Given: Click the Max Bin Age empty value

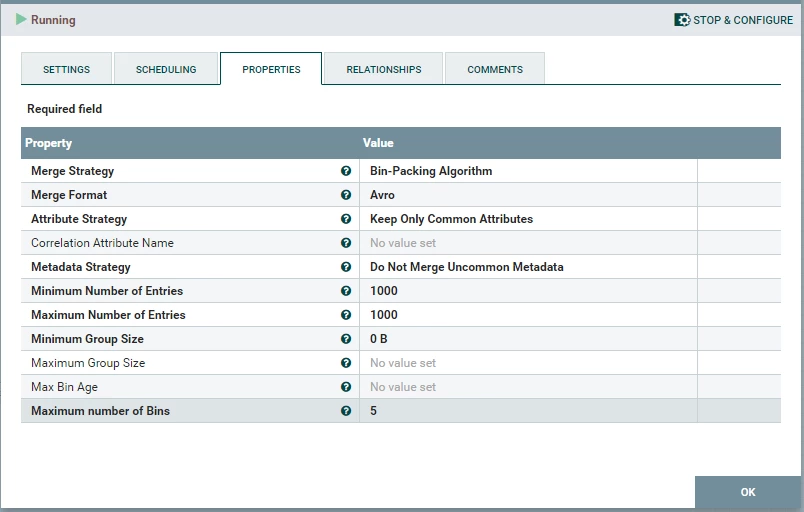Looking at the screenshot, I should (x=403, y=387).
